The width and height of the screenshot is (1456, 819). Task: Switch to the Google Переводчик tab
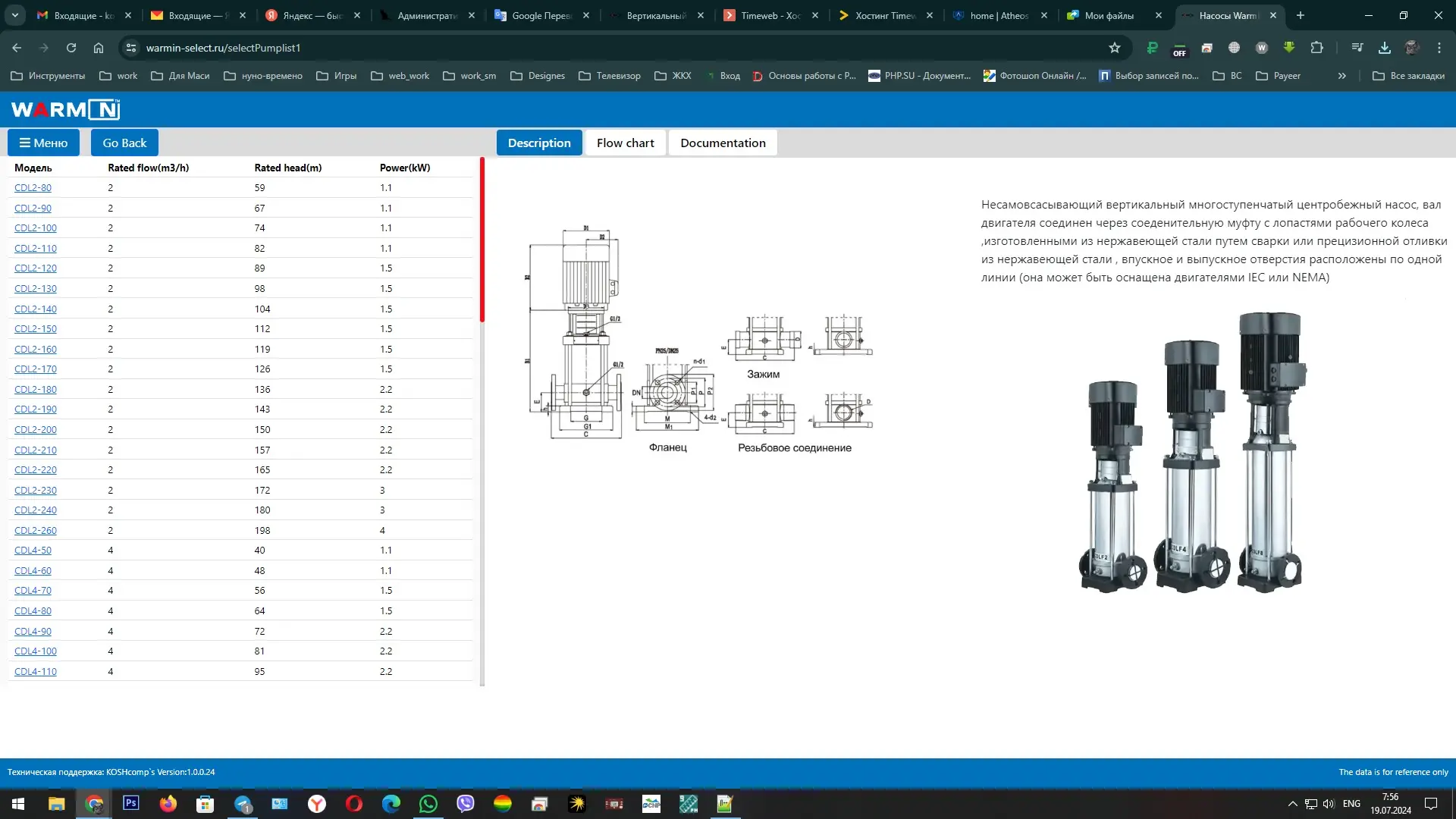541,15
